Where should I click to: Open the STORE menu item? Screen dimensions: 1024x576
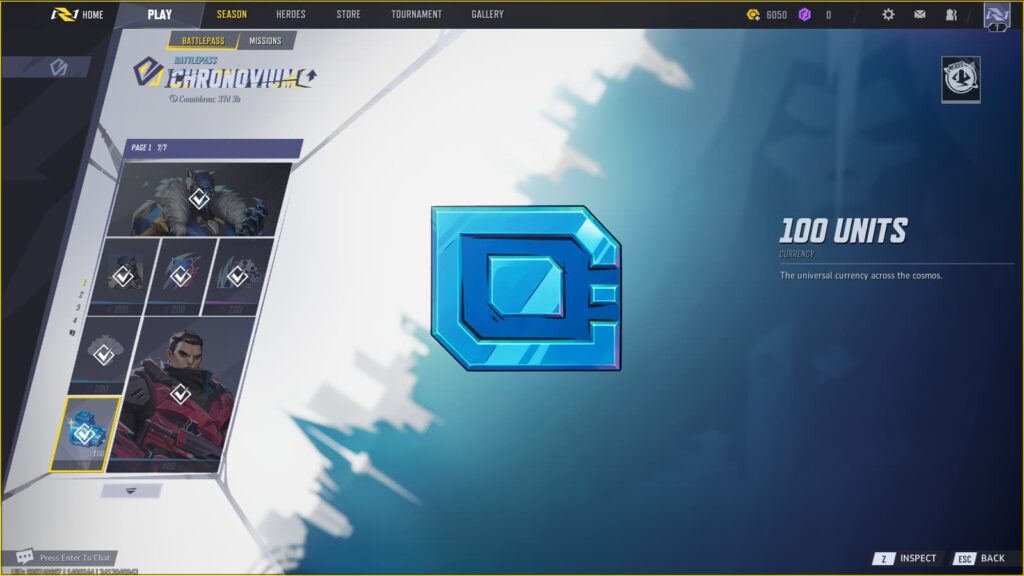coord(347,14)
